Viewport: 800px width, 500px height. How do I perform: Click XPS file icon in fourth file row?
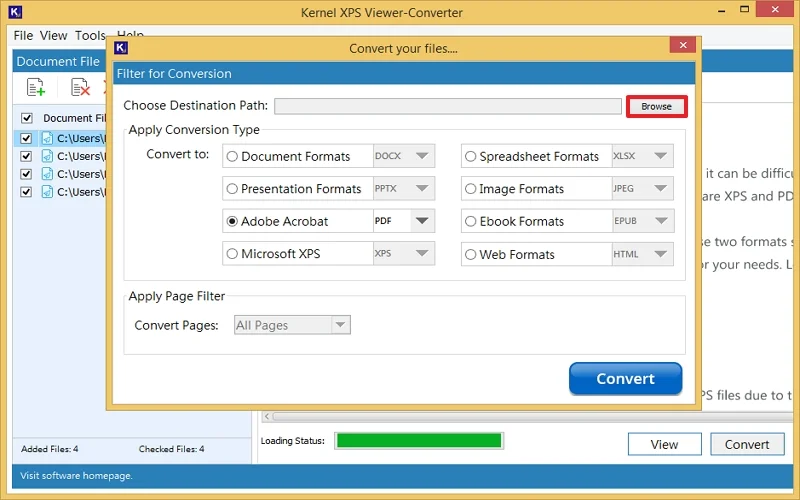coord(47,192)
